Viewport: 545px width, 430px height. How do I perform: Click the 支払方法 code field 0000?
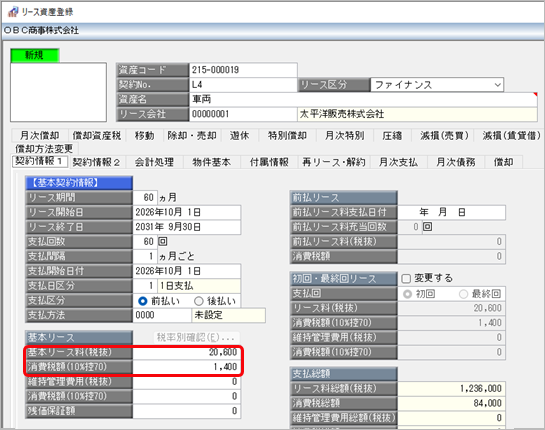tap(162, 315)
